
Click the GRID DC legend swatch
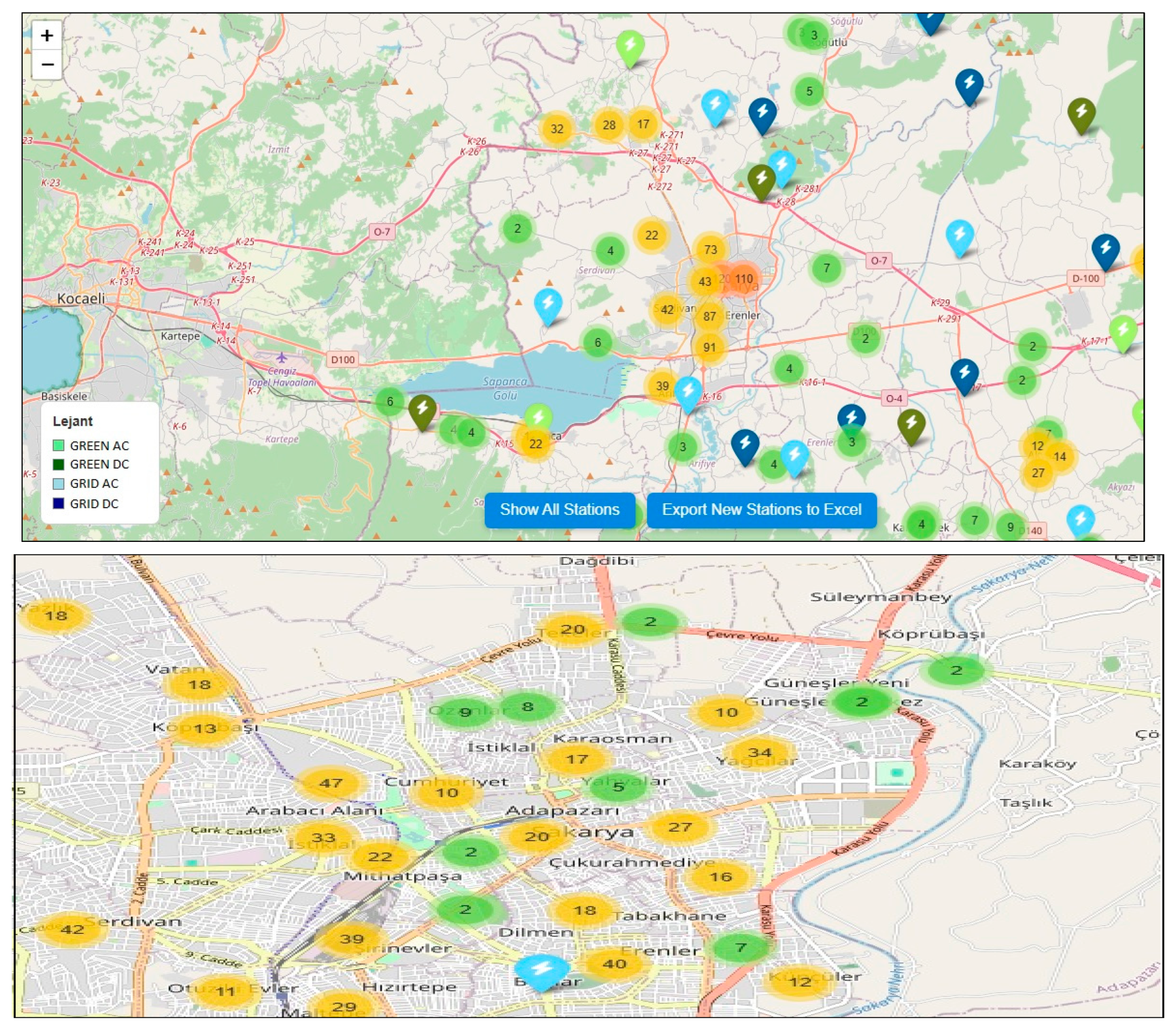58,503
